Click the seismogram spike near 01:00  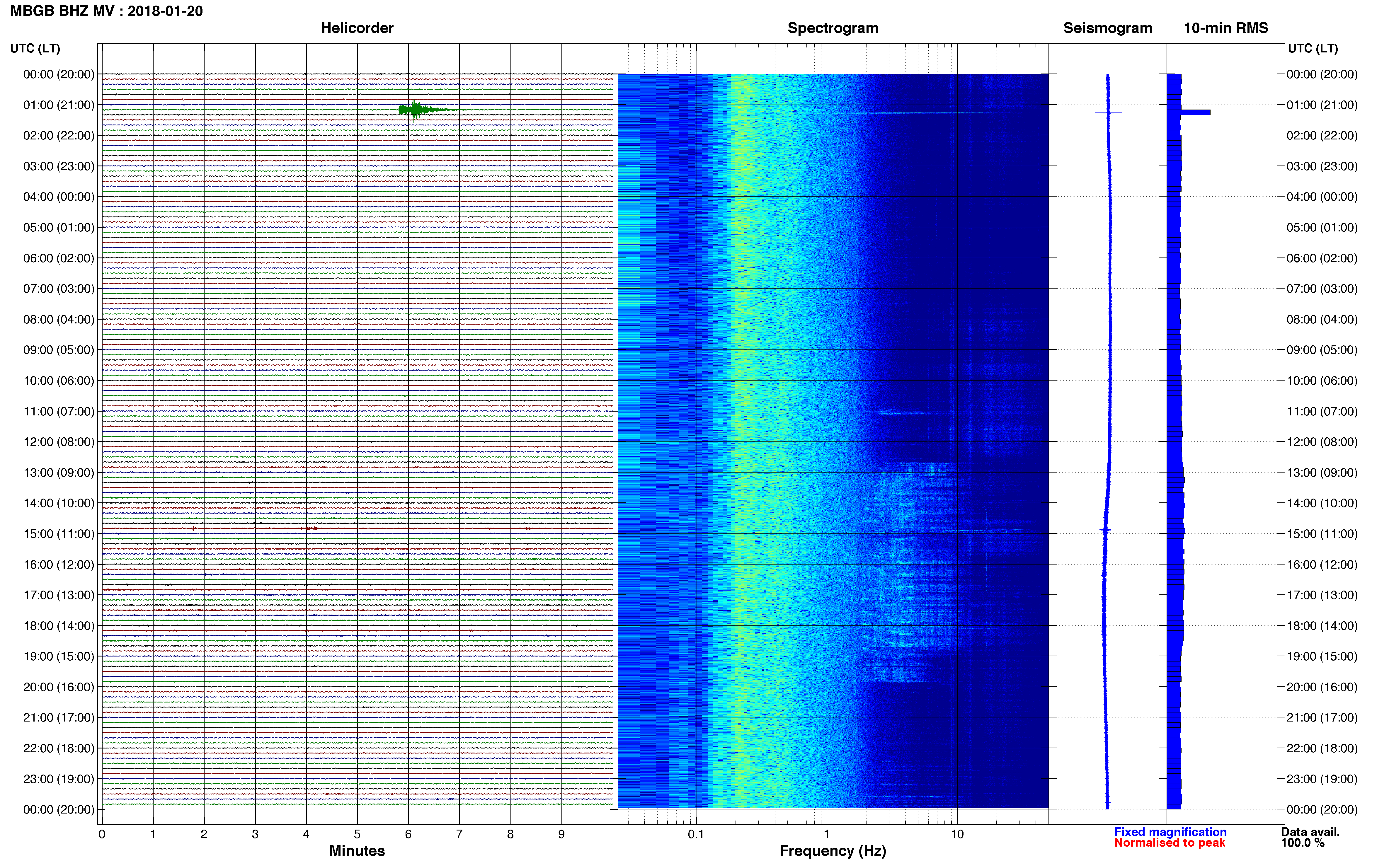1106,112
